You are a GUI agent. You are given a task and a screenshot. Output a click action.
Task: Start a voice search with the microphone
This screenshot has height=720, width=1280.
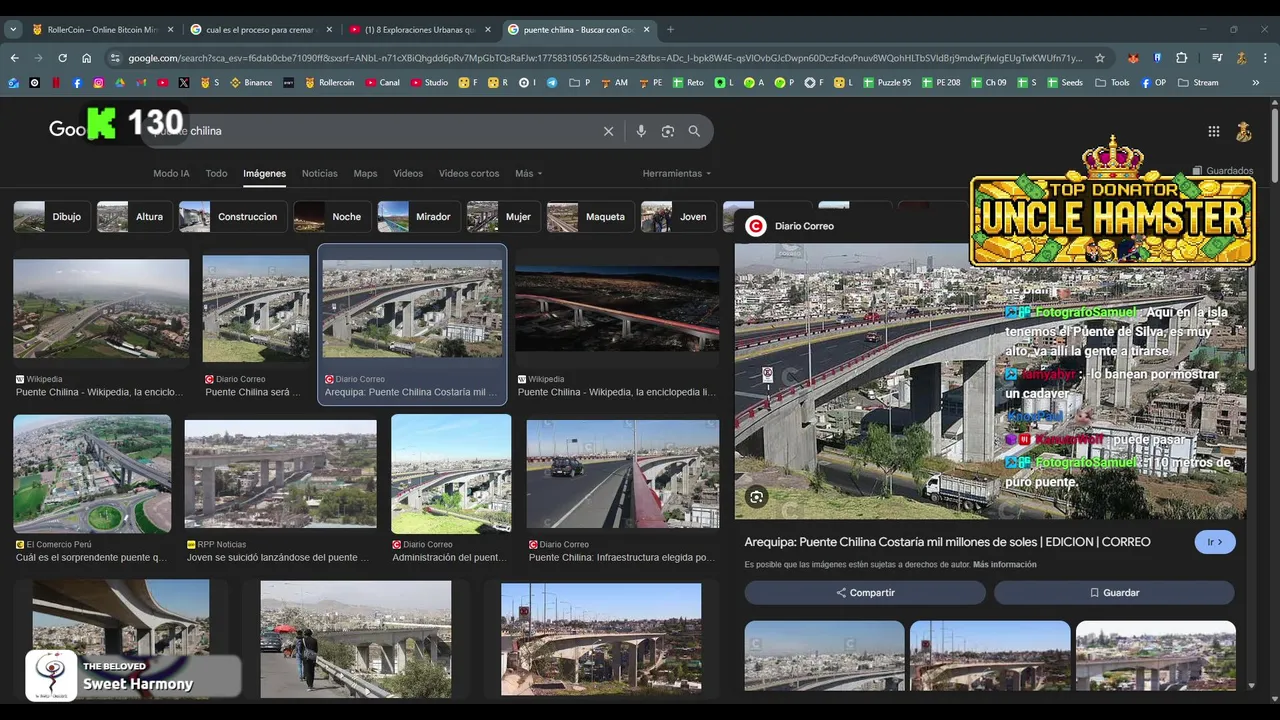[x=641, y=131]
